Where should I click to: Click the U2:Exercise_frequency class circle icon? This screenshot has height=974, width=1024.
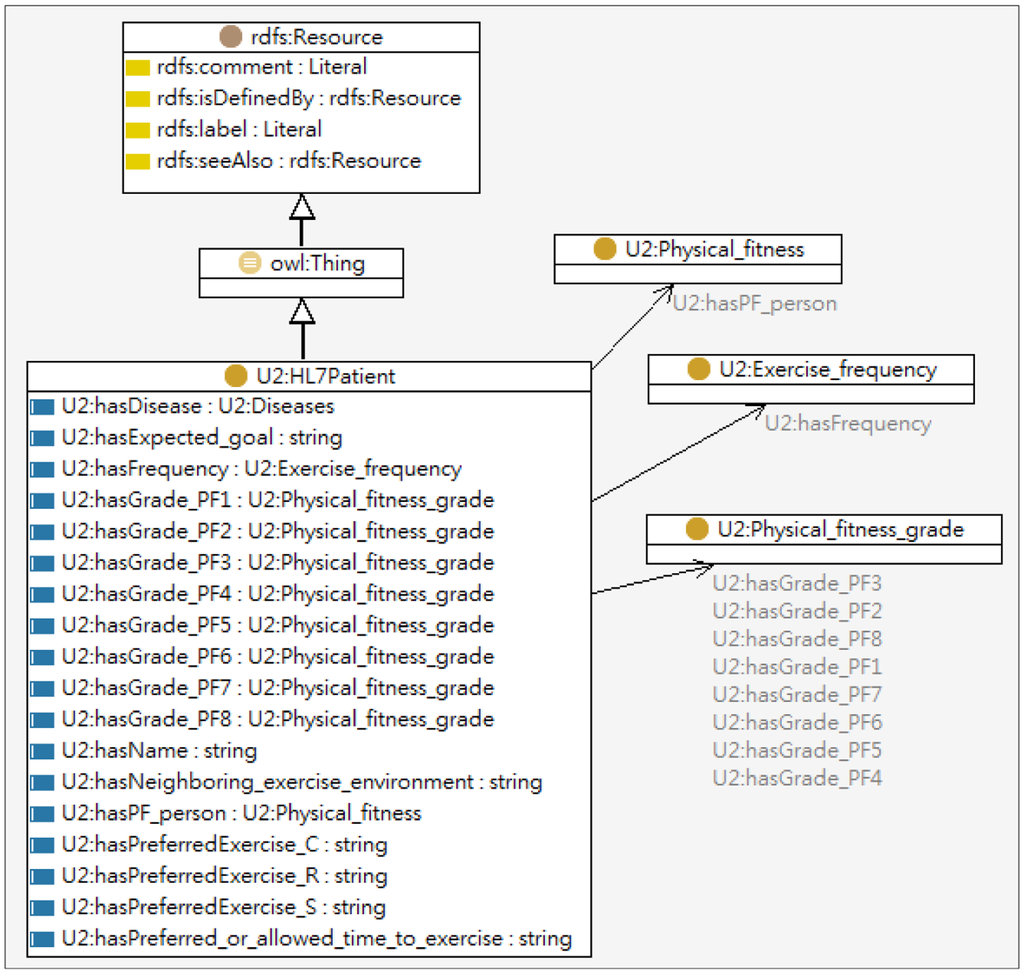click(x=699, y=370)
